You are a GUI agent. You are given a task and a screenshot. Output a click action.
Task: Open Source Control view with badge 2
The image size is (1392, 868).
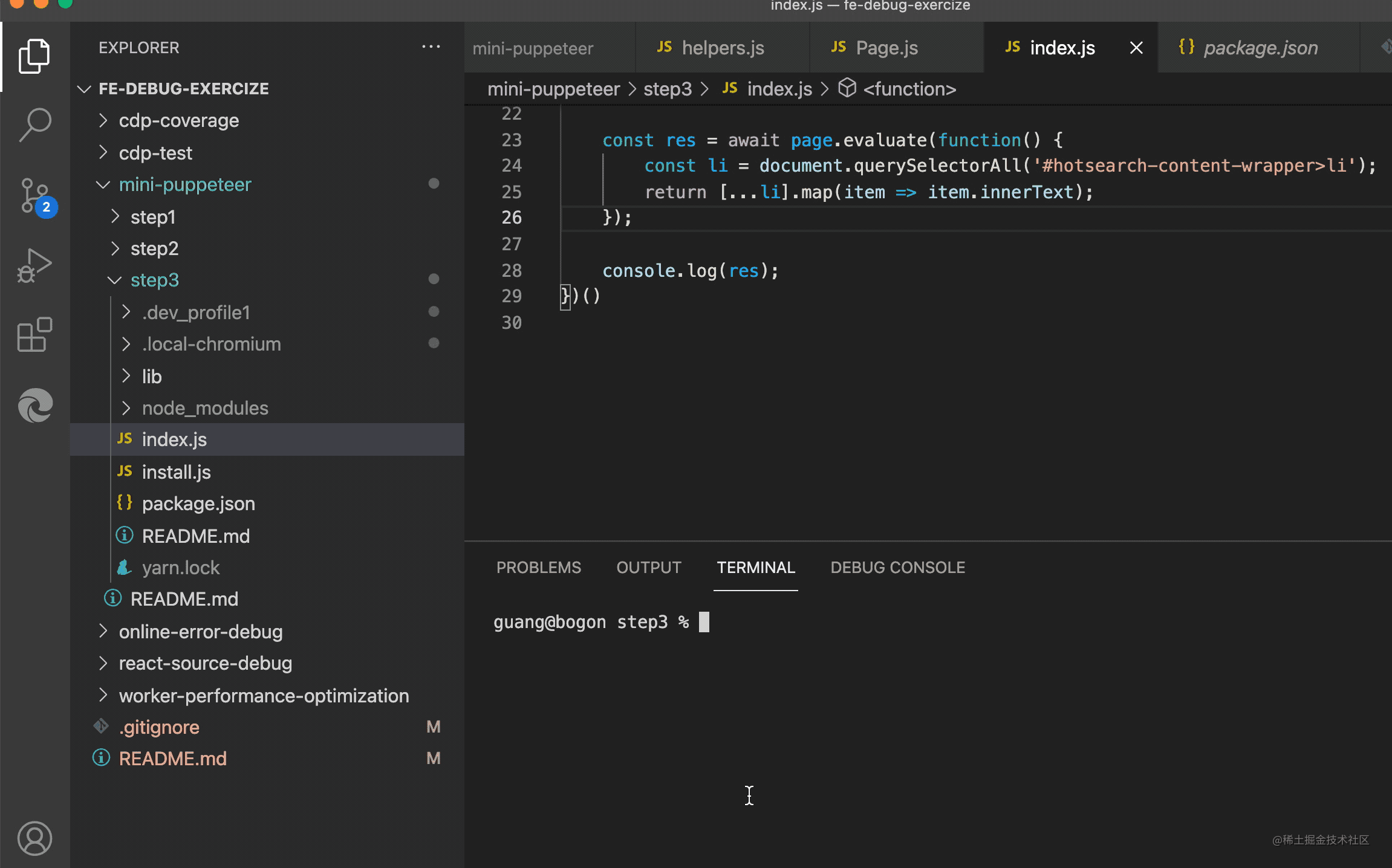tap(34, 195)
